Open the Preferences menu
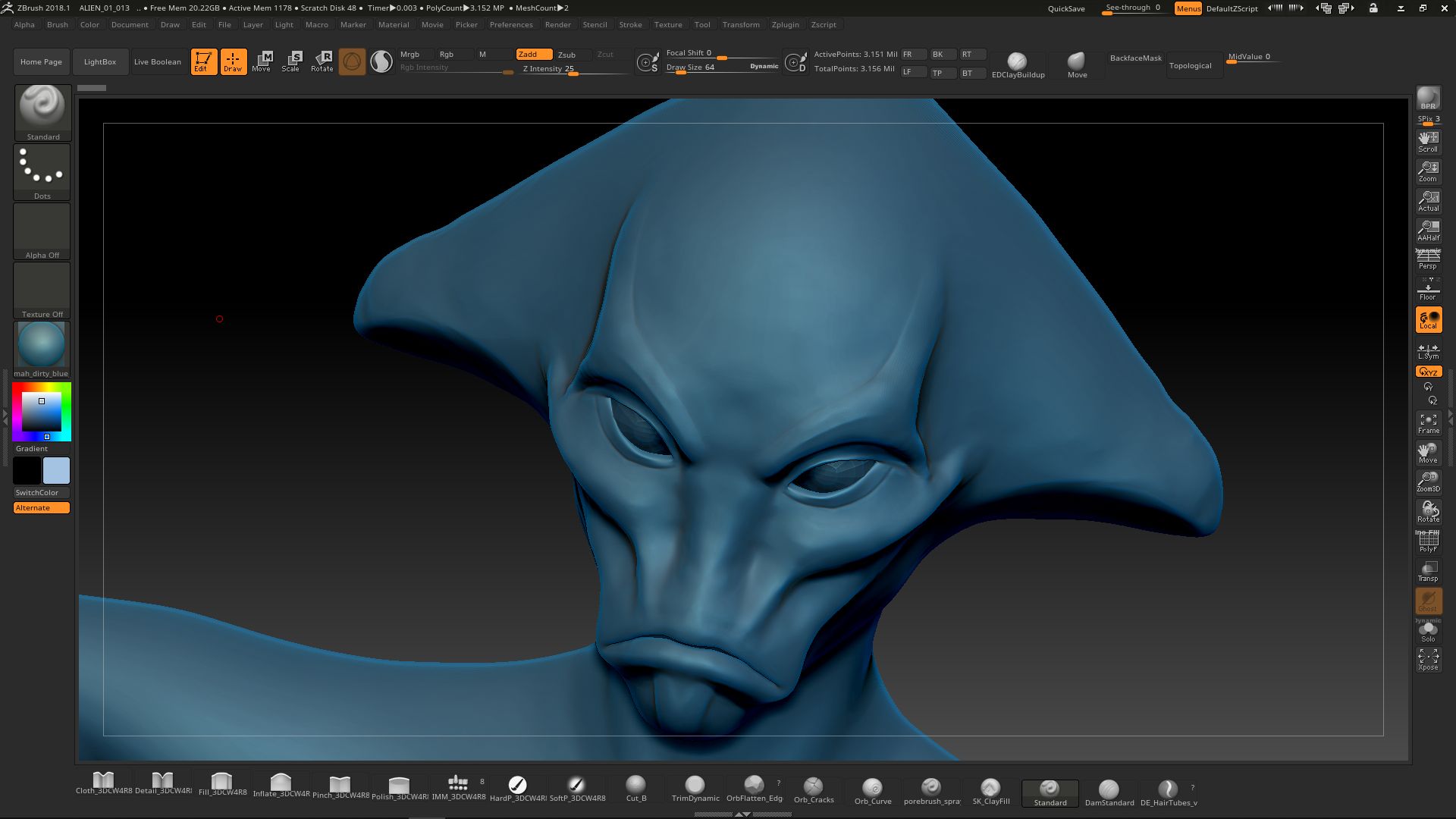 tap(511, 25)
